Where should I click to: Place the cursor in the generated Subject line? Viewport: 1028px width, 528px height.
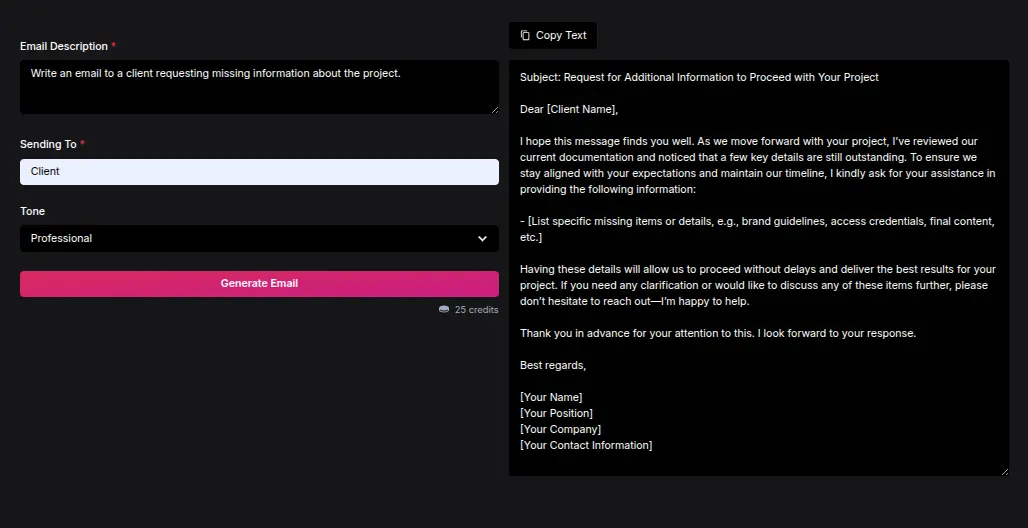click(699, 77)
